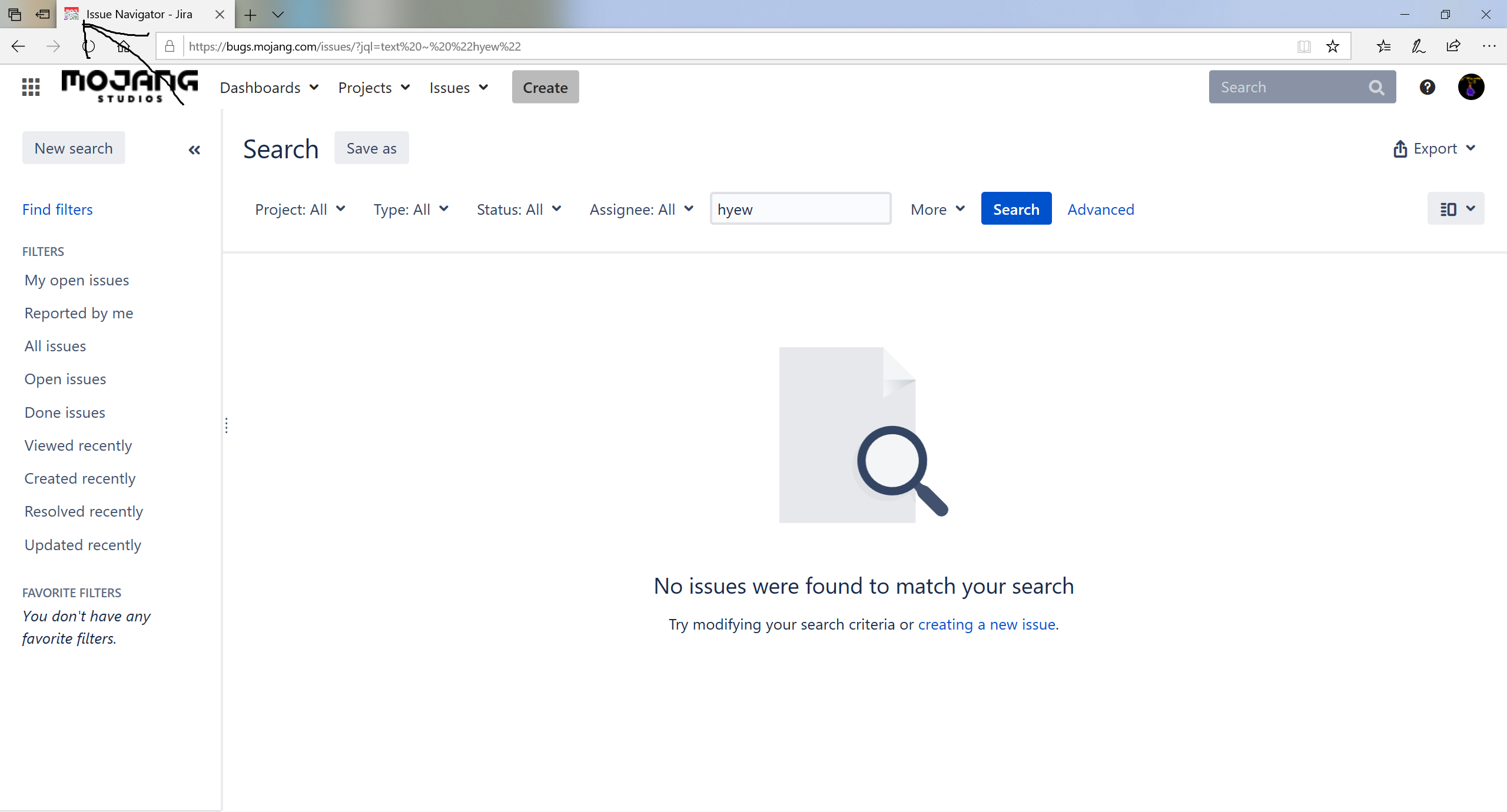Image resolution: width=1507 pixels, height=812 pixels.
Task: Click the hyew text search field
Action: [800, 209]
